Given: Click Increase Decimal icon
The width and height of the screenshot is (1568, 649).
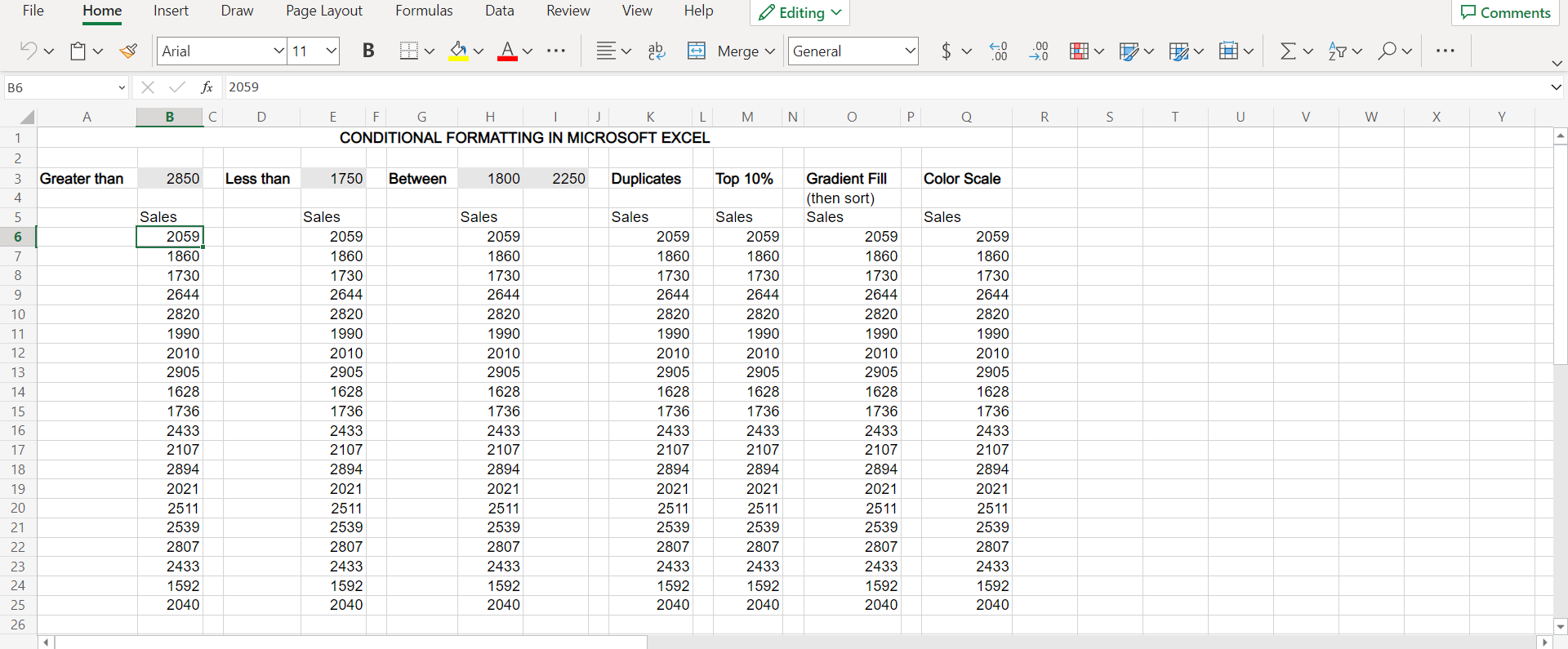Looking at the screenshot, I should click(x=998, y=51).
